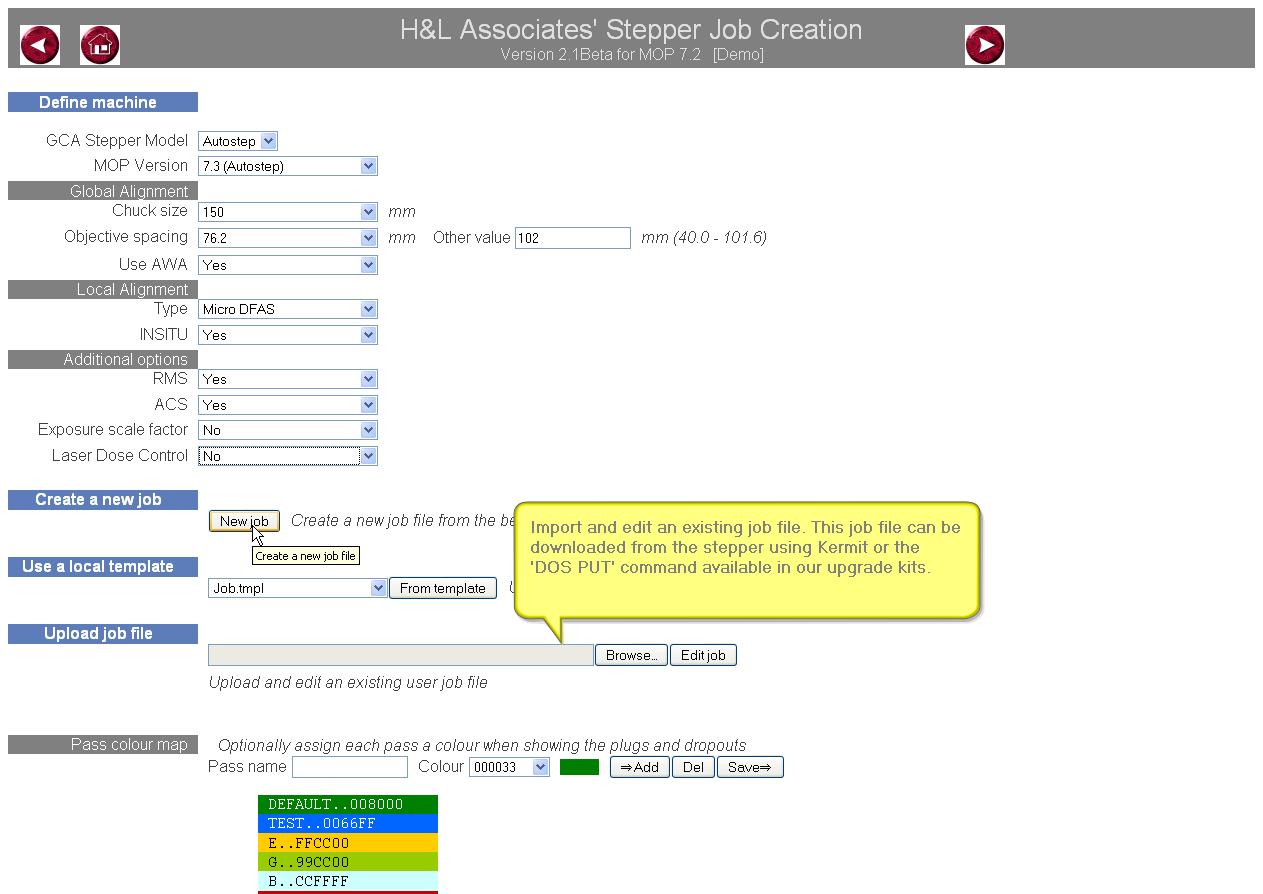The width and height of the screenshot is (1263, 894).
Task: Open the Local Alignment Type dropdown
Action: 288,309
